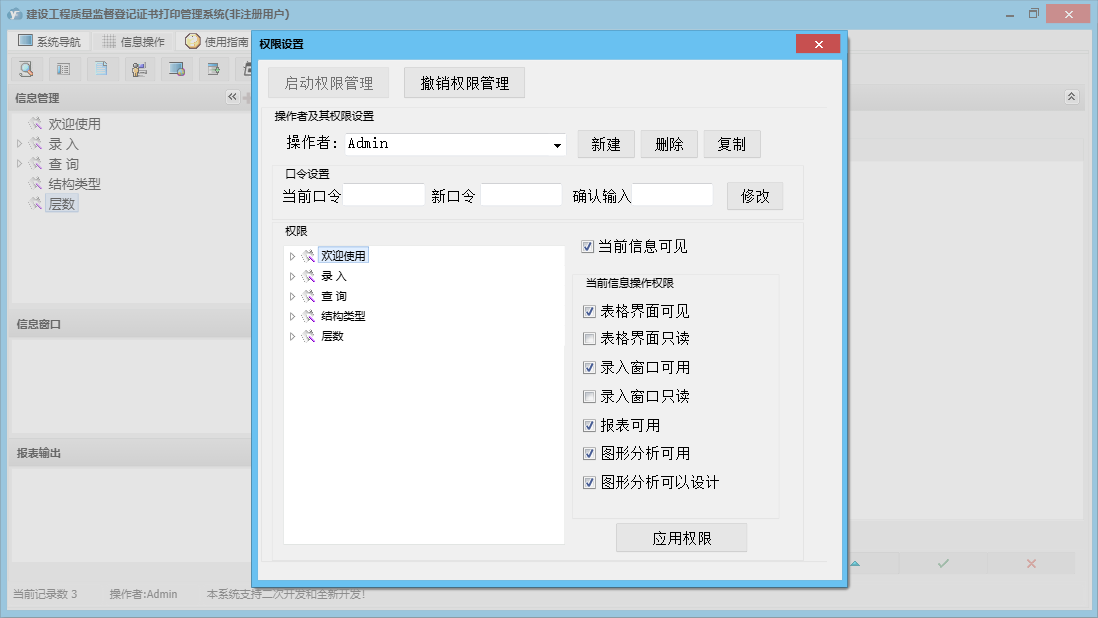Expand 结构类型 node in the 权限 tree
Image resolution: width=1098 pixels, height=618 pixels.
tap(292, 316)
